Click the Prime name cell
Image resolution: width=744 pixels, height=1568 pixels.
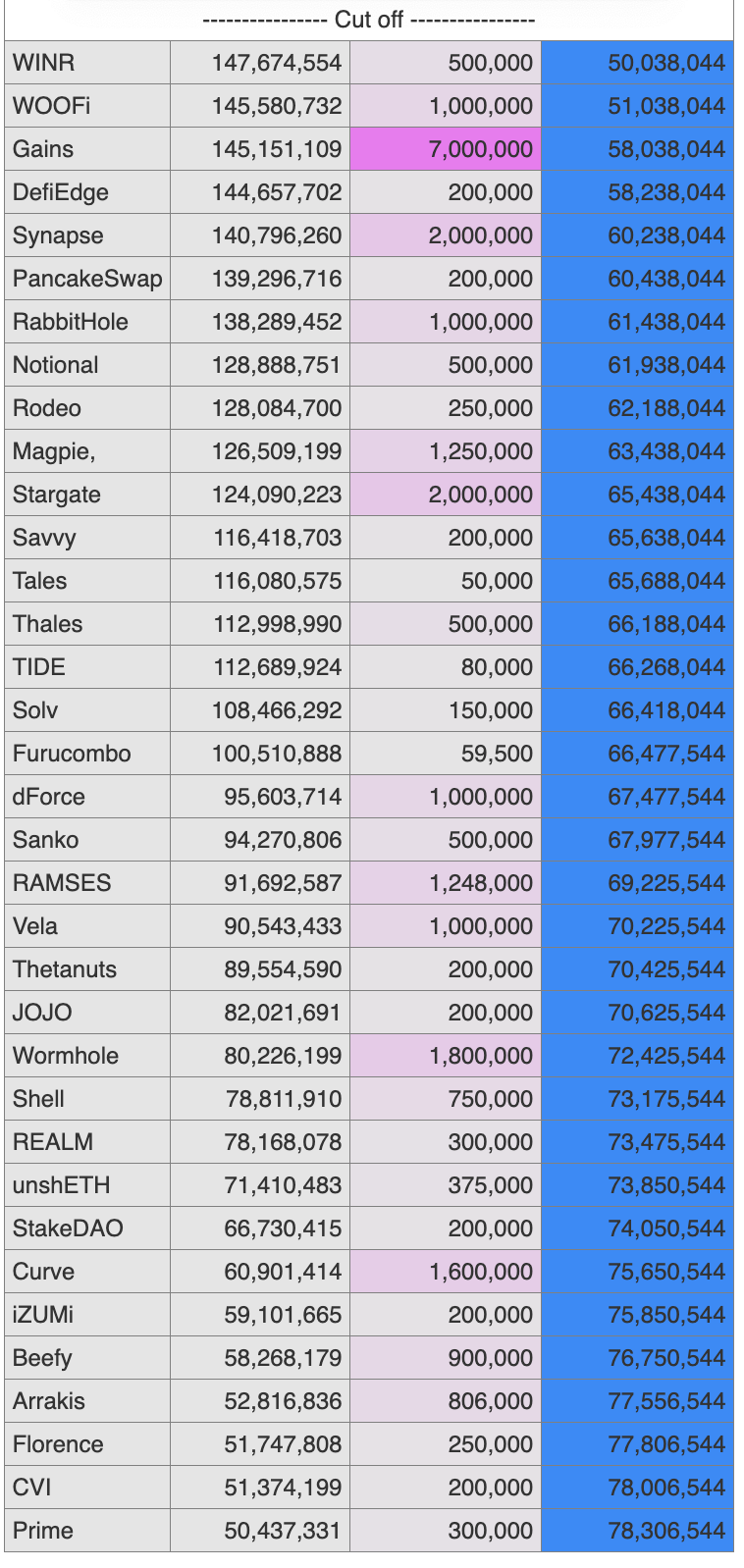pos(86,1531)
